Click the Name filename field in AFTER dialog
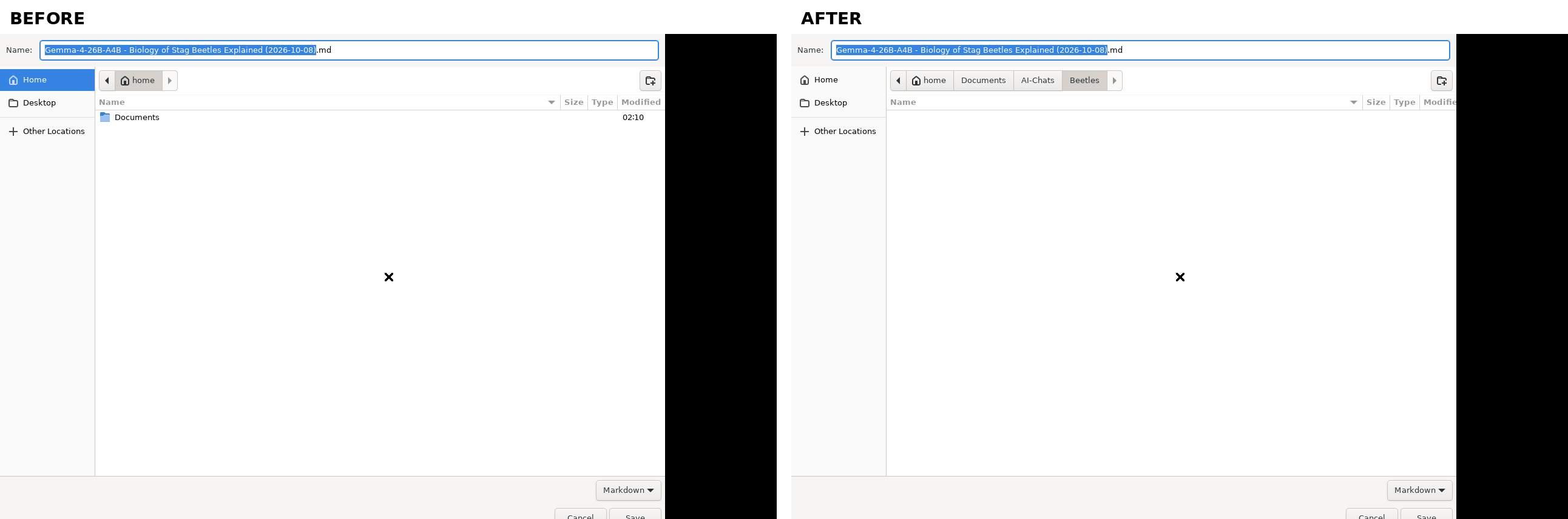 (1140, 50)
